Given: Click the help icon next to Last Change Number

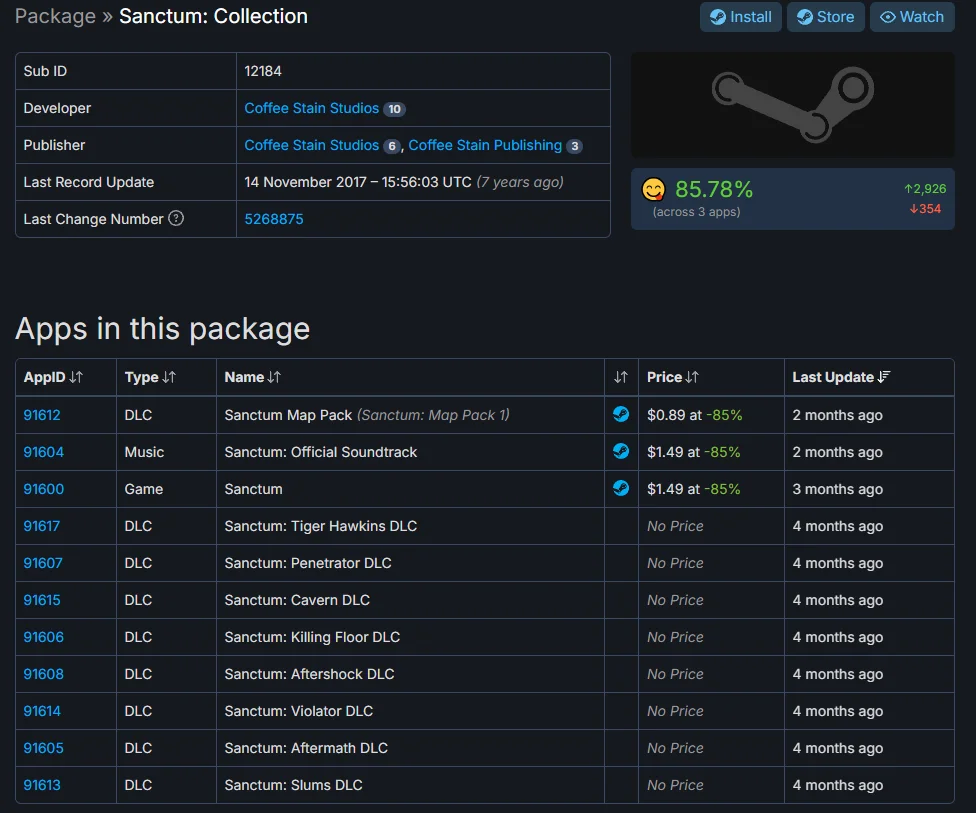Looking at the screenshot, I should (x=176, y=219).
